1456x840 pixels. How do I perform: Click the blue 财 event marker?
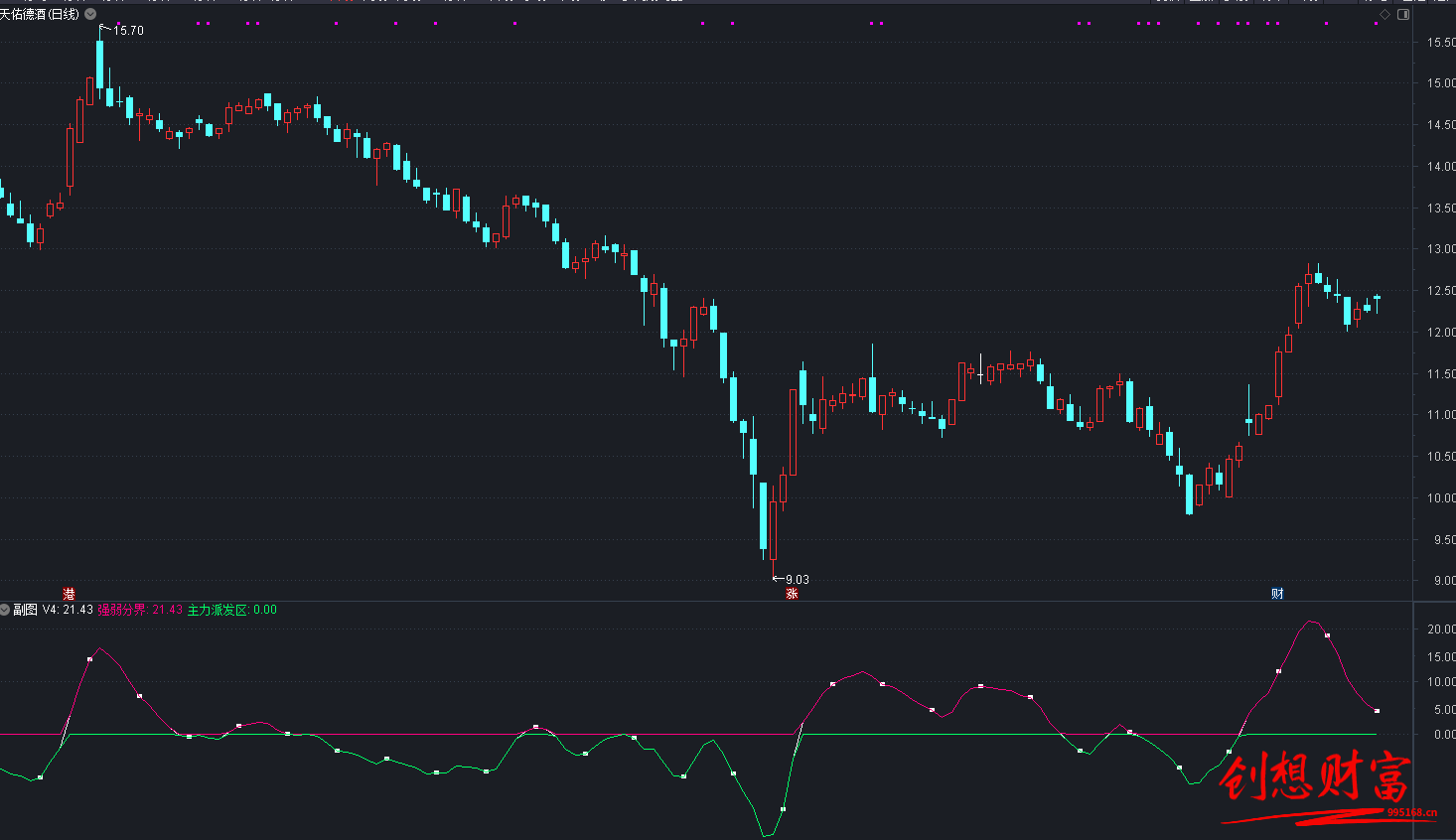point(1277,594)
